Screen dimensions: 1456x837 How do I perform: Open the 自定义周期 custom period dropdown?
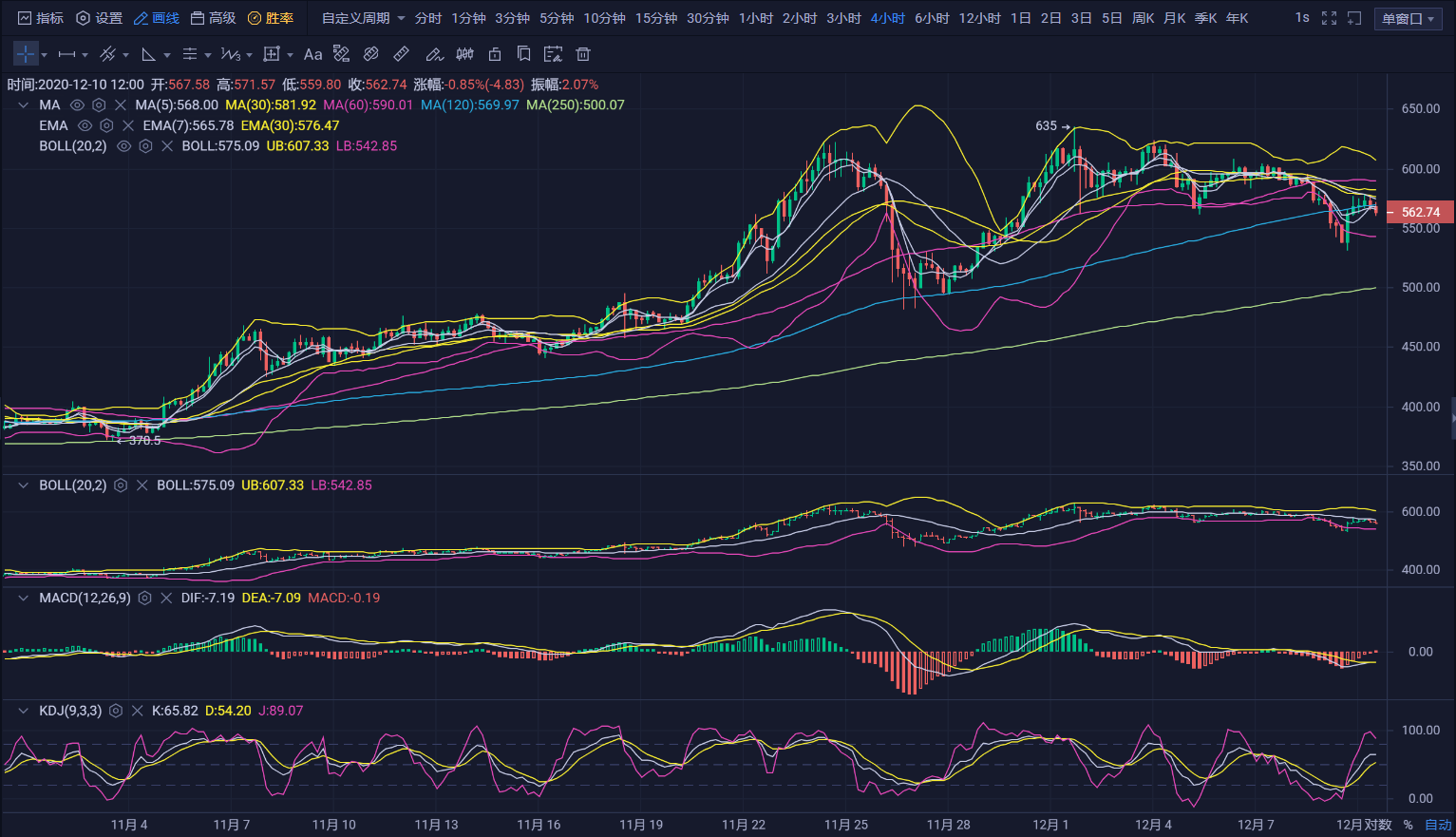pyautogui.click(x=363, y=18)
